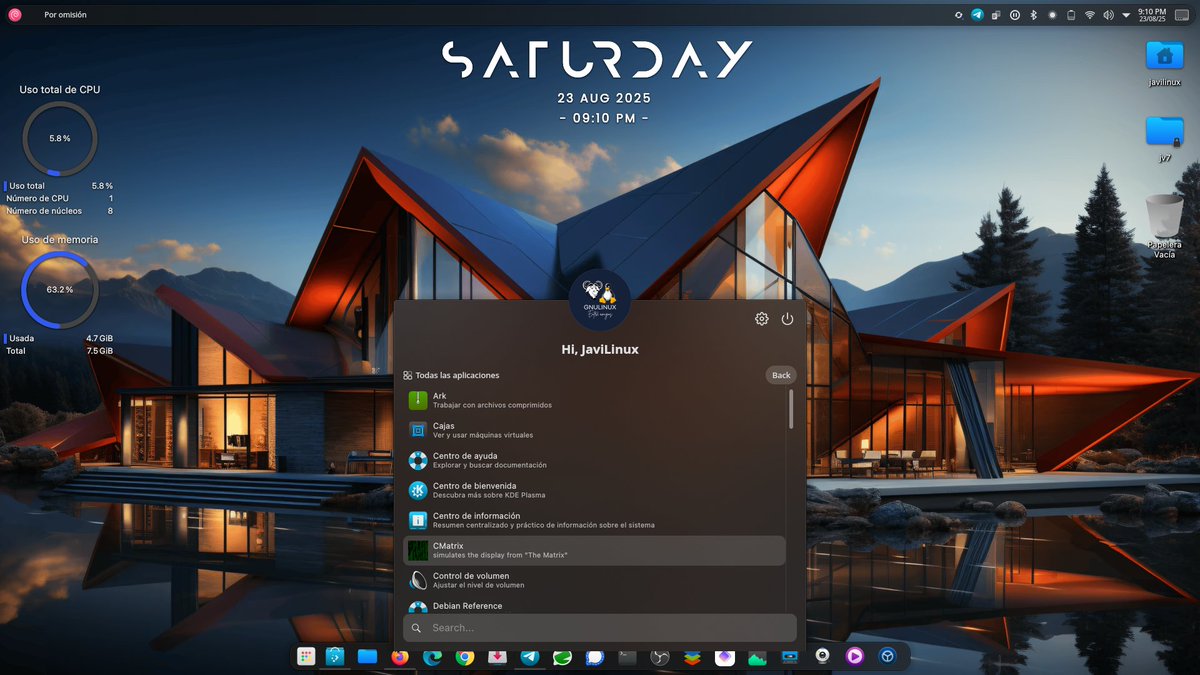
Task: Open purple media player in dock
Action: coord(855,657)
